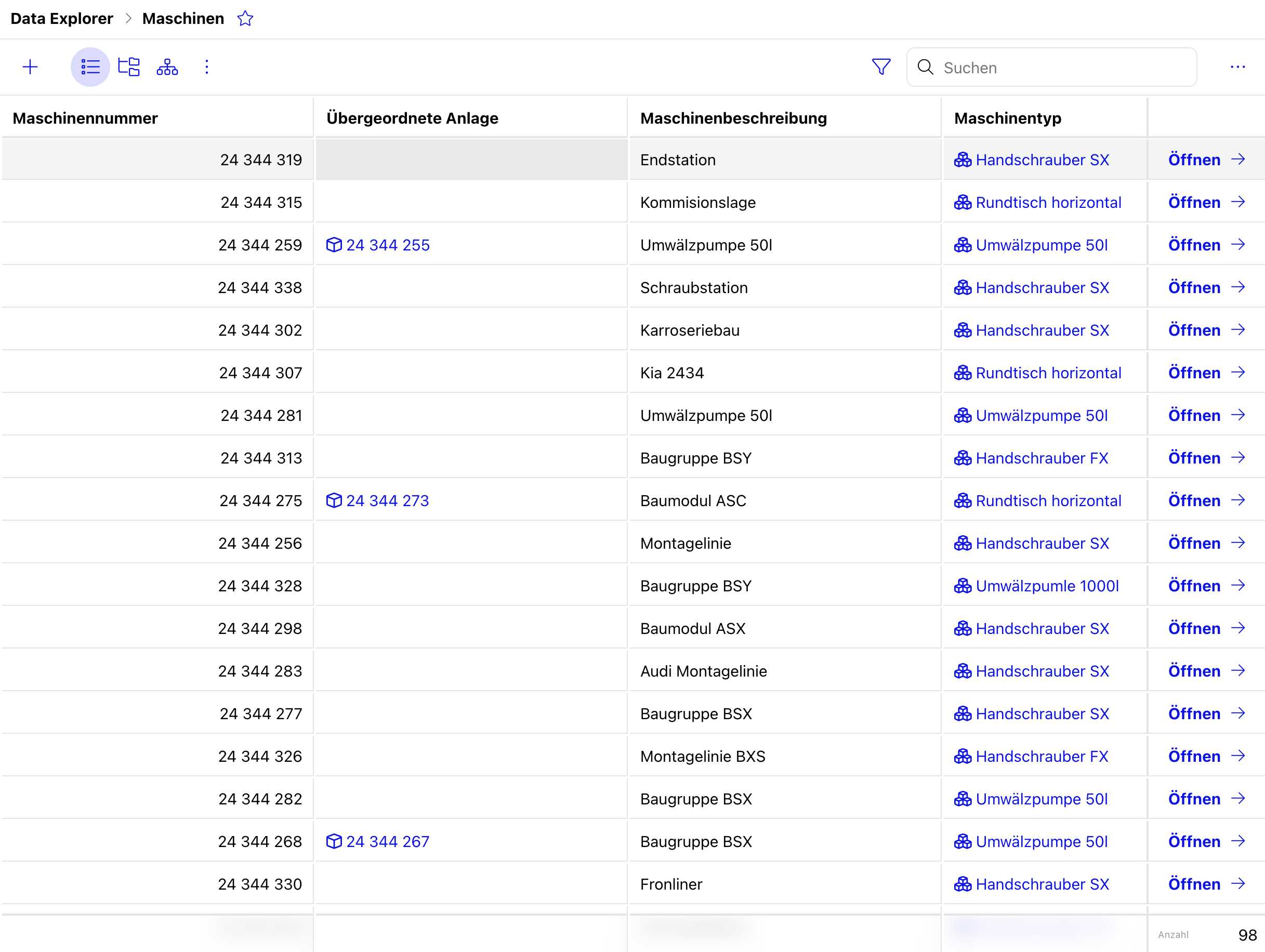
Task: Click Öffnen for Schraubstation row
Action: click(x=1206, y=287)
